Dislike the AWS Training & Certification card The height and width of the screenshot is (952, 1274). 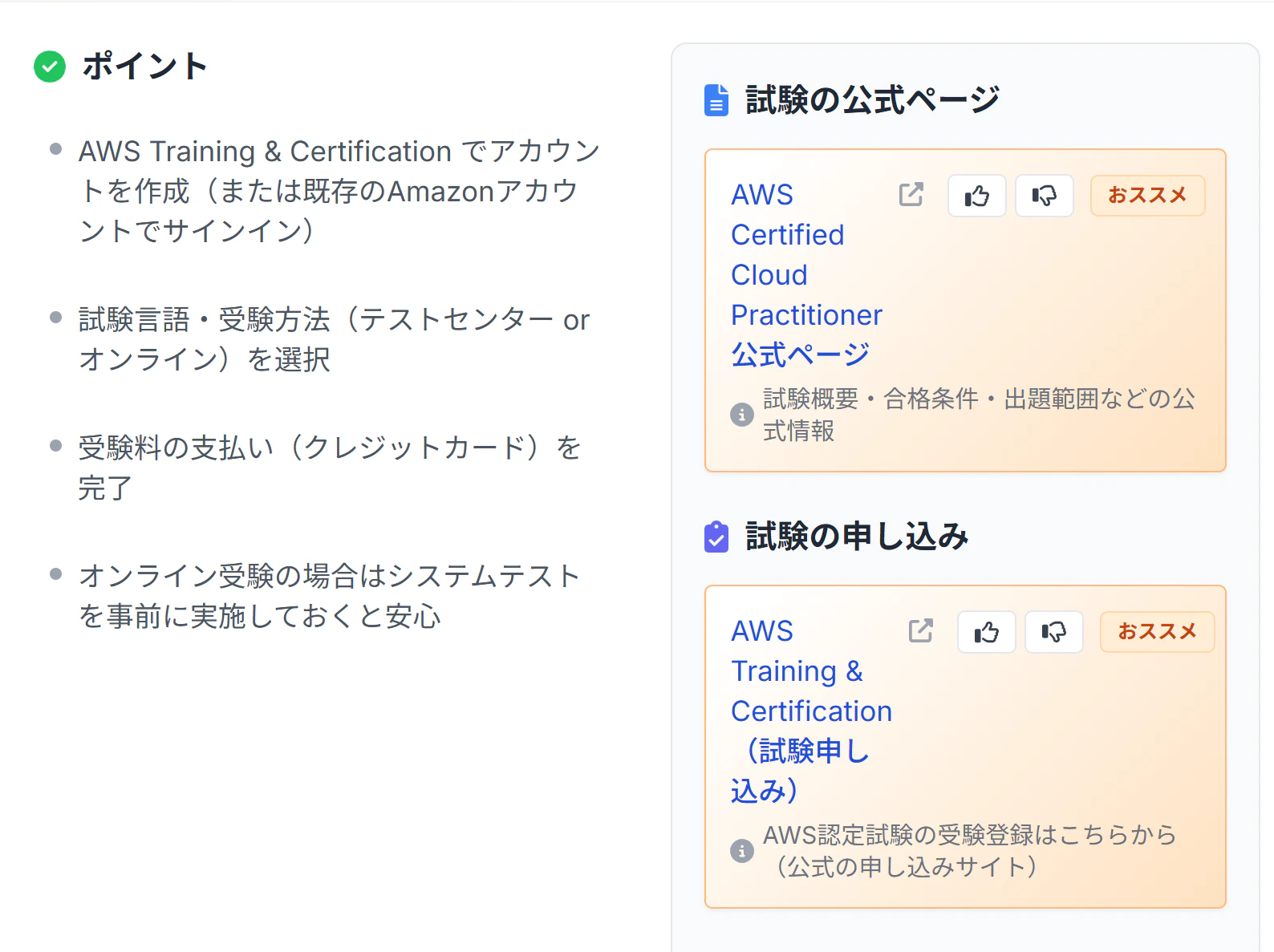1053,632
